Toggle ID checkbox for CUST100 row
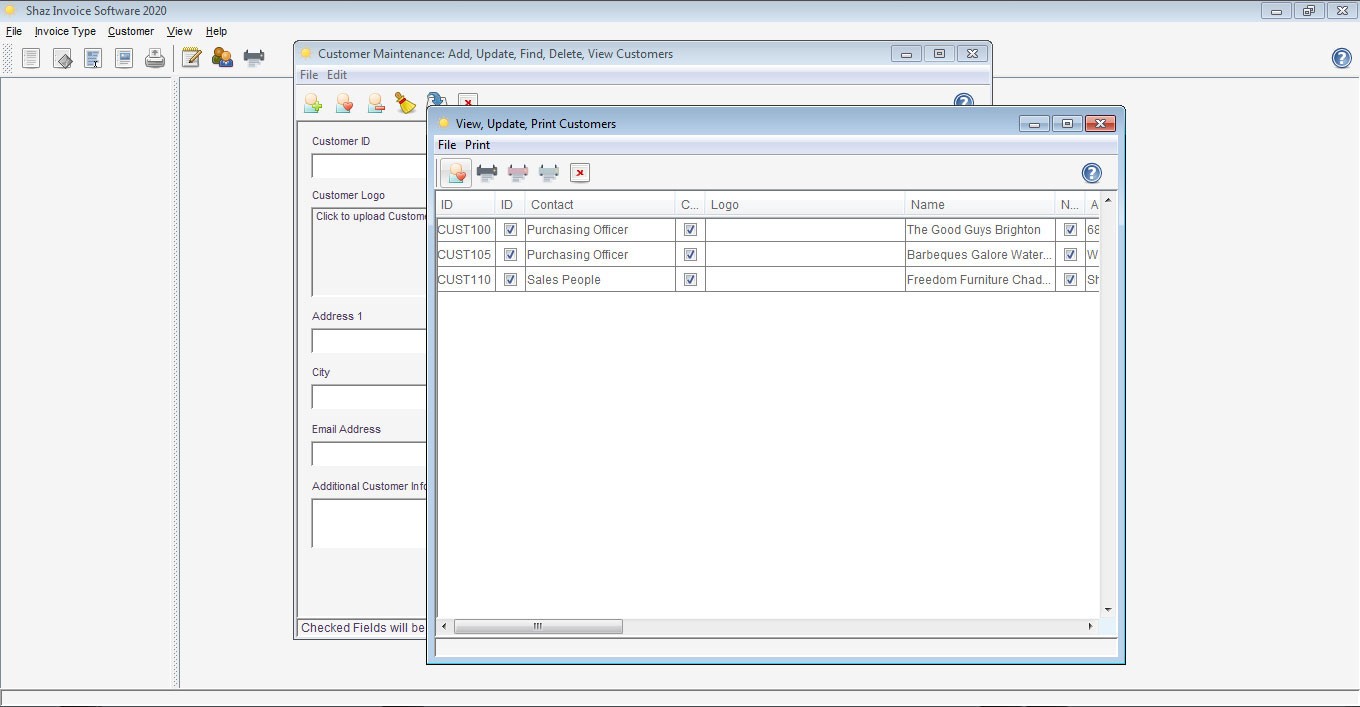Screen dimensions: 1360x707 pyautogui.click(x=510, y=229)
